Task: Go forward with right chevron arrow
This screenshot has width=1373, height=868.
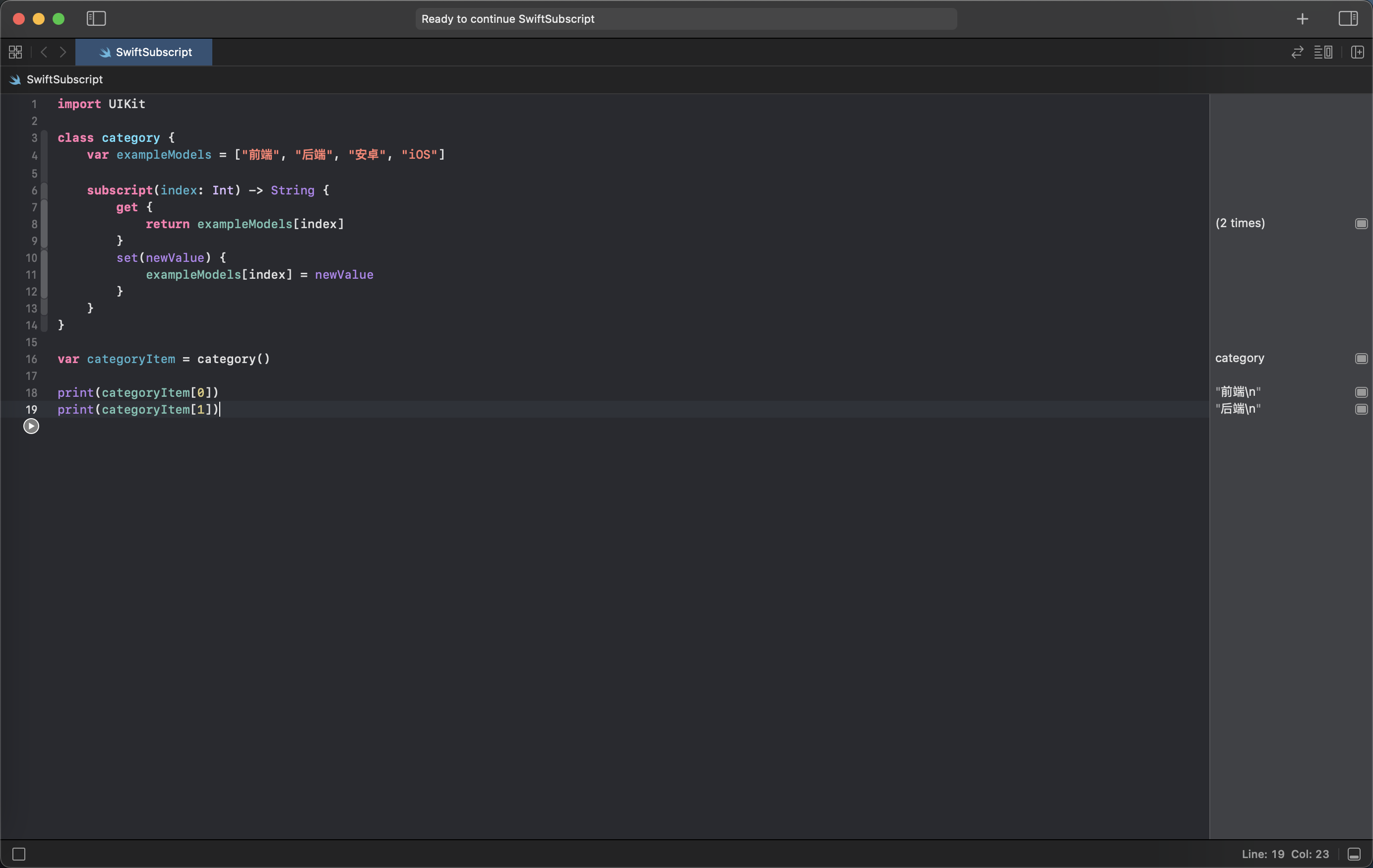Action: pos(63,52)
